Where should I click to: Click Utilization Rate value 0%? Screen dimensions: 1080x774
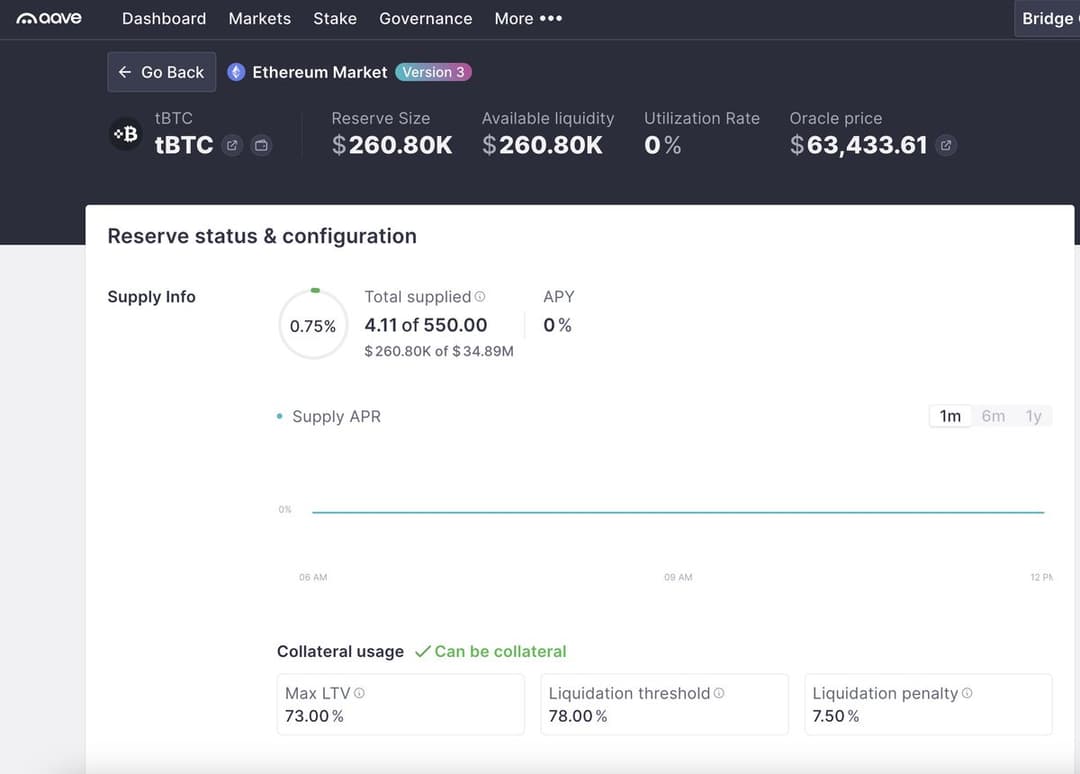(x=663, y=145)
